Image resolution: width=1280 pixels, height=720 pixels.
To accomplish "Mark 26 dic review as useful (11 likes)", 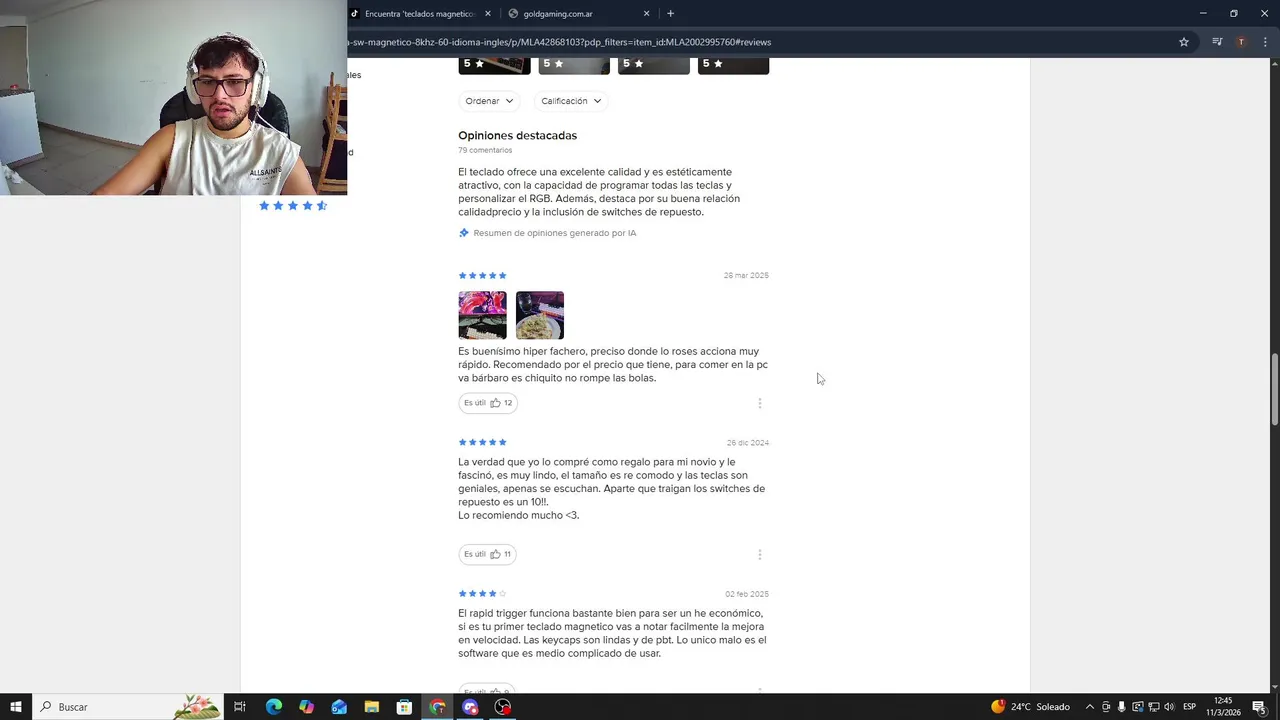I will tap(488, 554).
